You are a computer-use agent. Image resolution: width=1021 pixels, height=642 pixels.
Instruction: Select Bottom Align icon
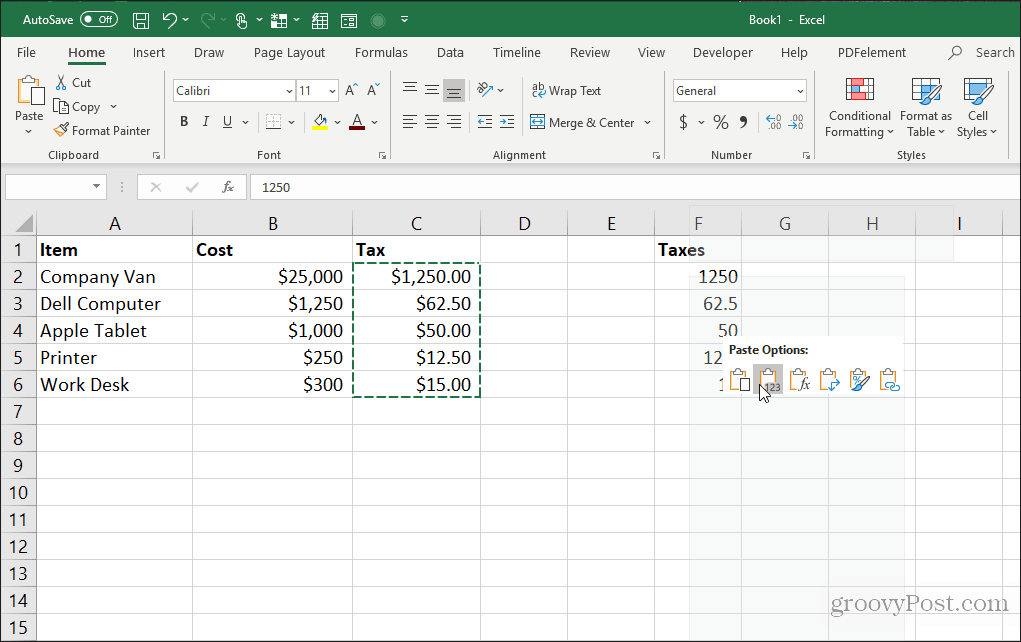454,91
